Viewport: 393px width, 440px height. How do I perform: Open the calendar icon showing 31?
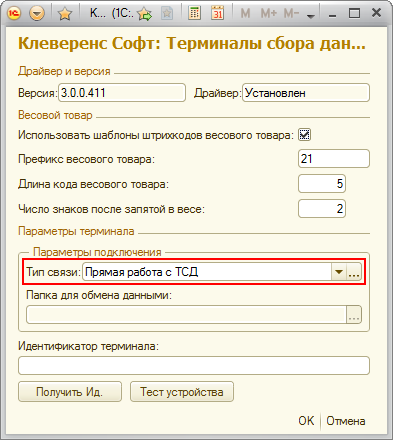tap(217, 13)
